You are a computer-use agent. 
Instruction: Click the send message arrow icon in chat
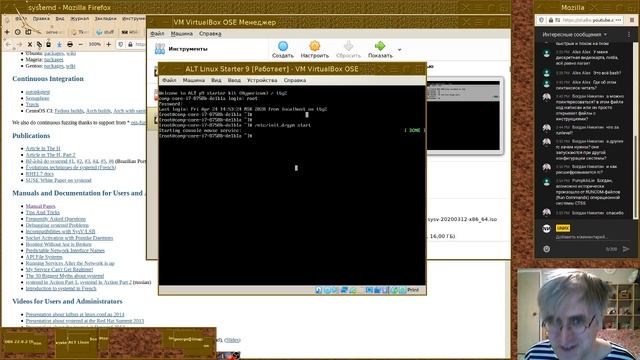[626, 249]
